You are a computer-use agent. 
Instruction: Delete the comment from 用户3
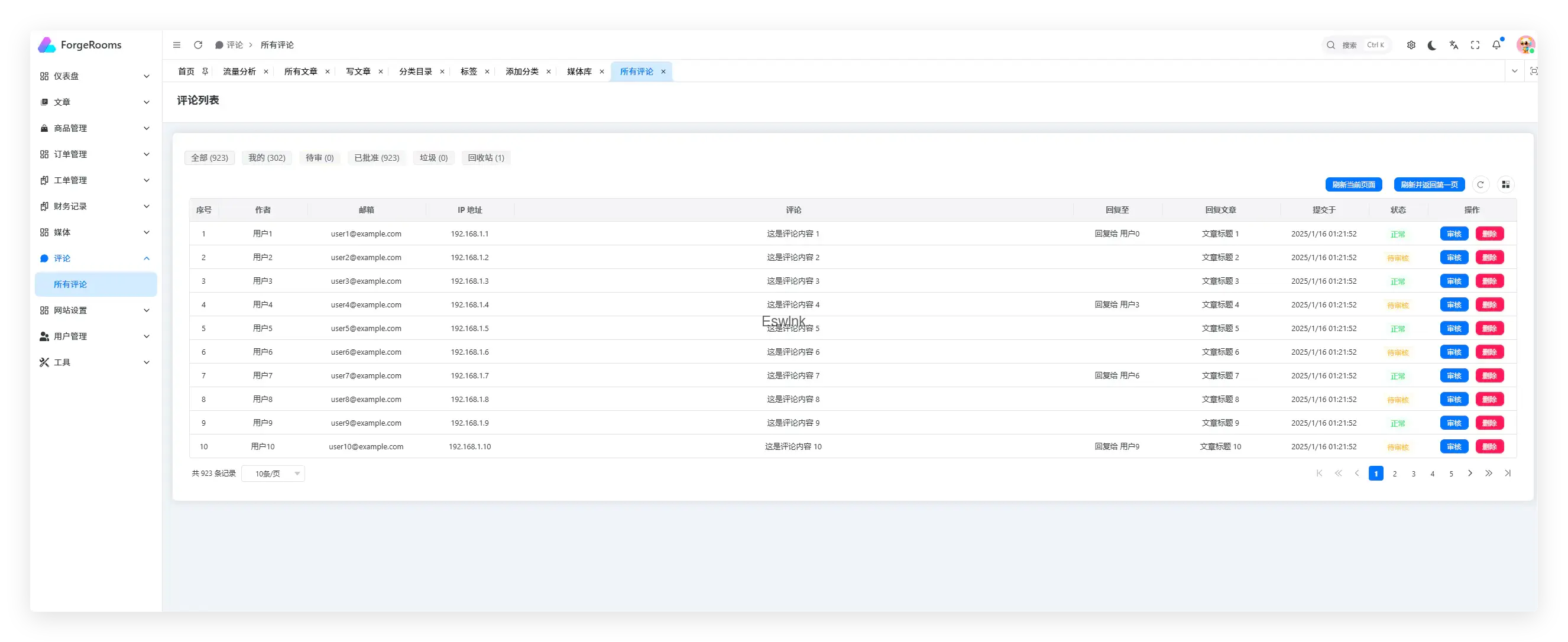pos(1489,281)
